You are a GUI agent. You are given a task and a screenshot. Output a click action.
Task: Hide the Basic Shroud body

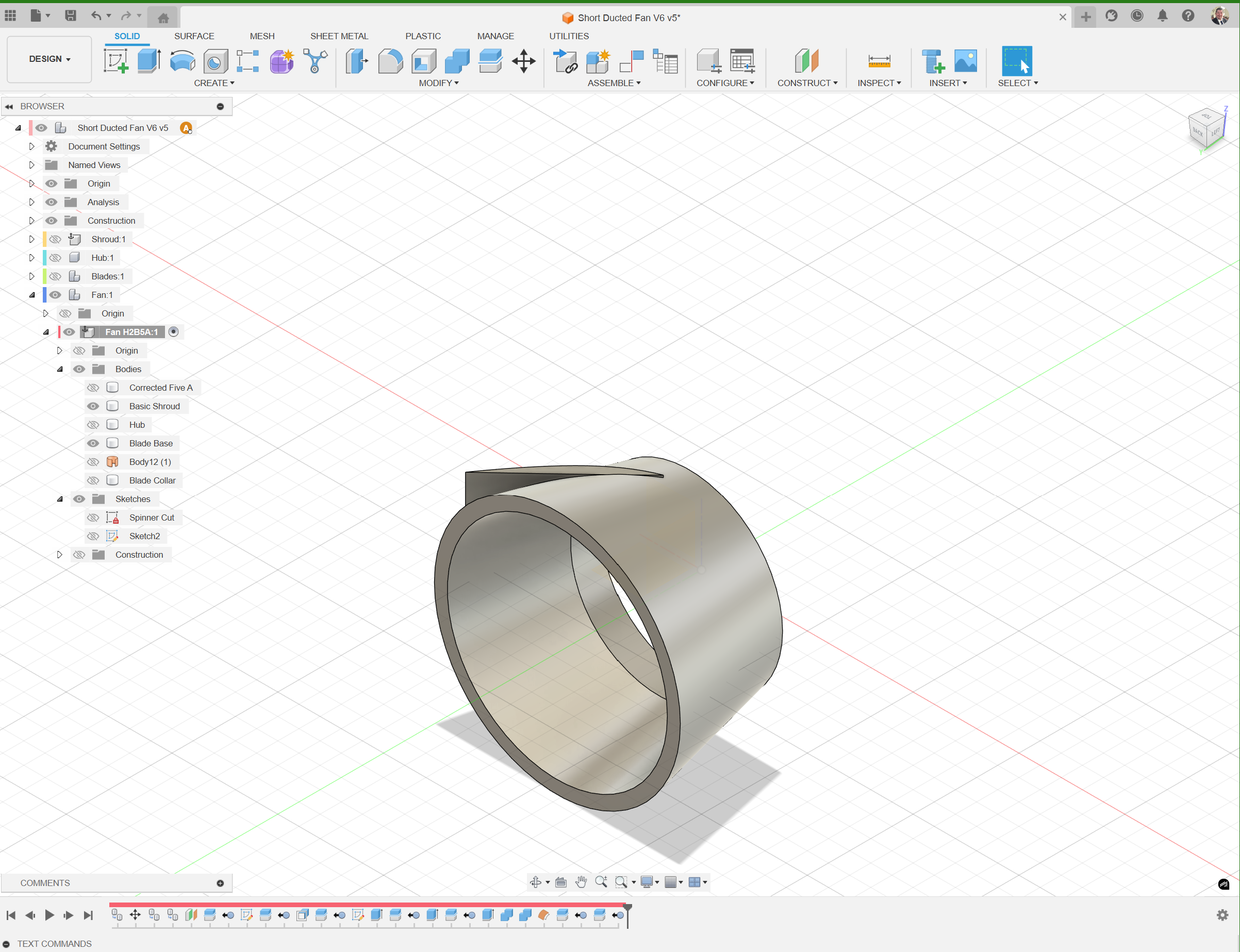93,406
